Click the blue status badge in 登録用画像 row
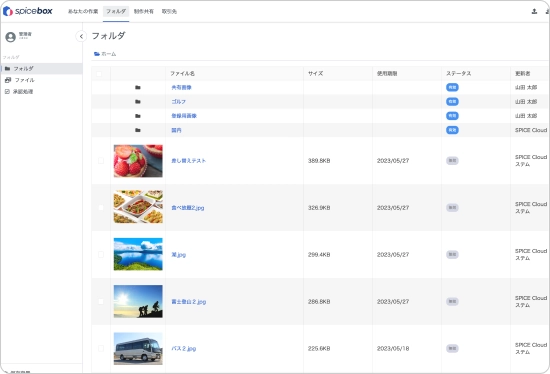 pos(452,116)
